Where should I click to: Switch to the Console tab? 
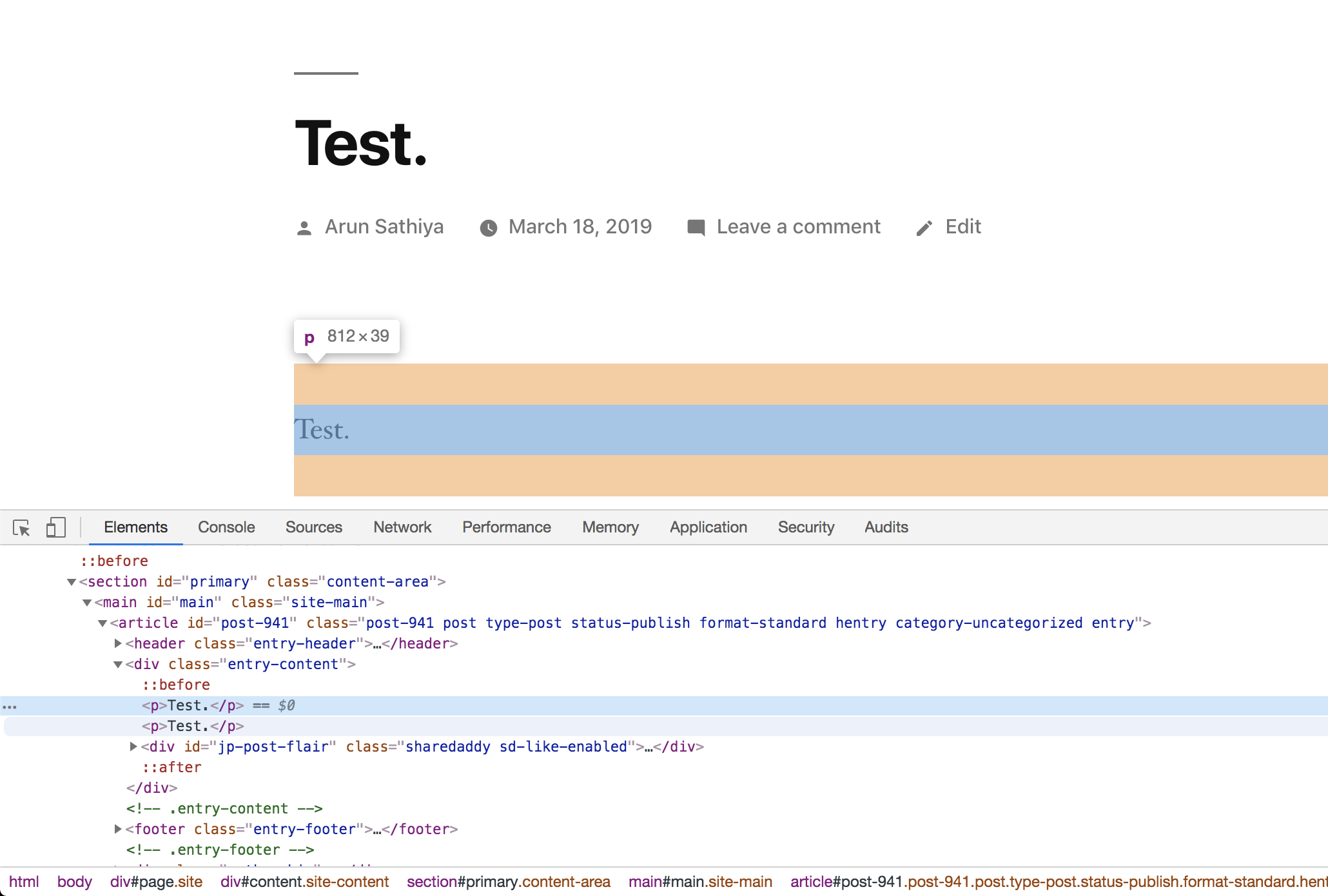[226, 527]
